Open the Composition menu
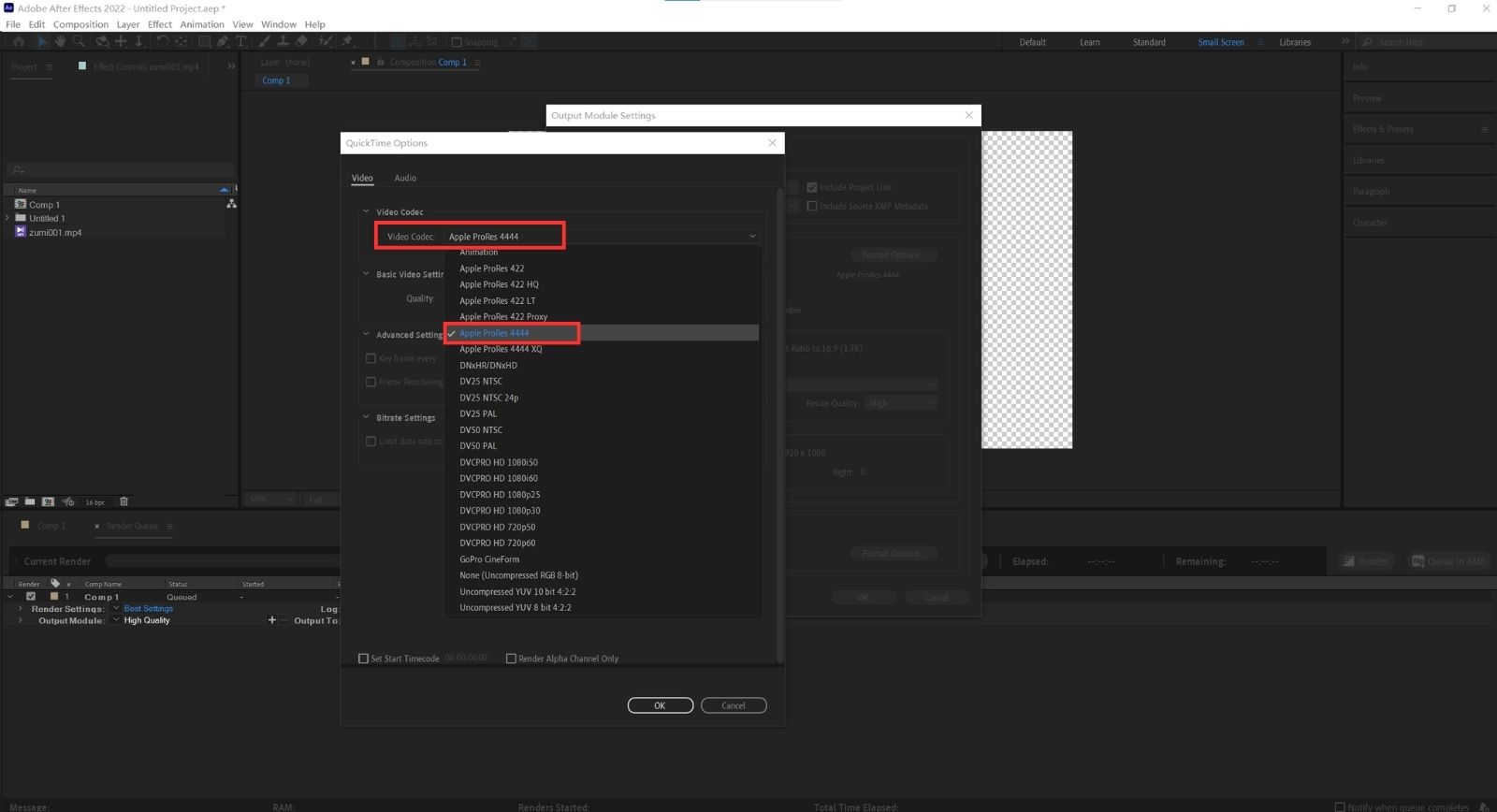This screenshot has width=1497, height=812. [80, 24]
